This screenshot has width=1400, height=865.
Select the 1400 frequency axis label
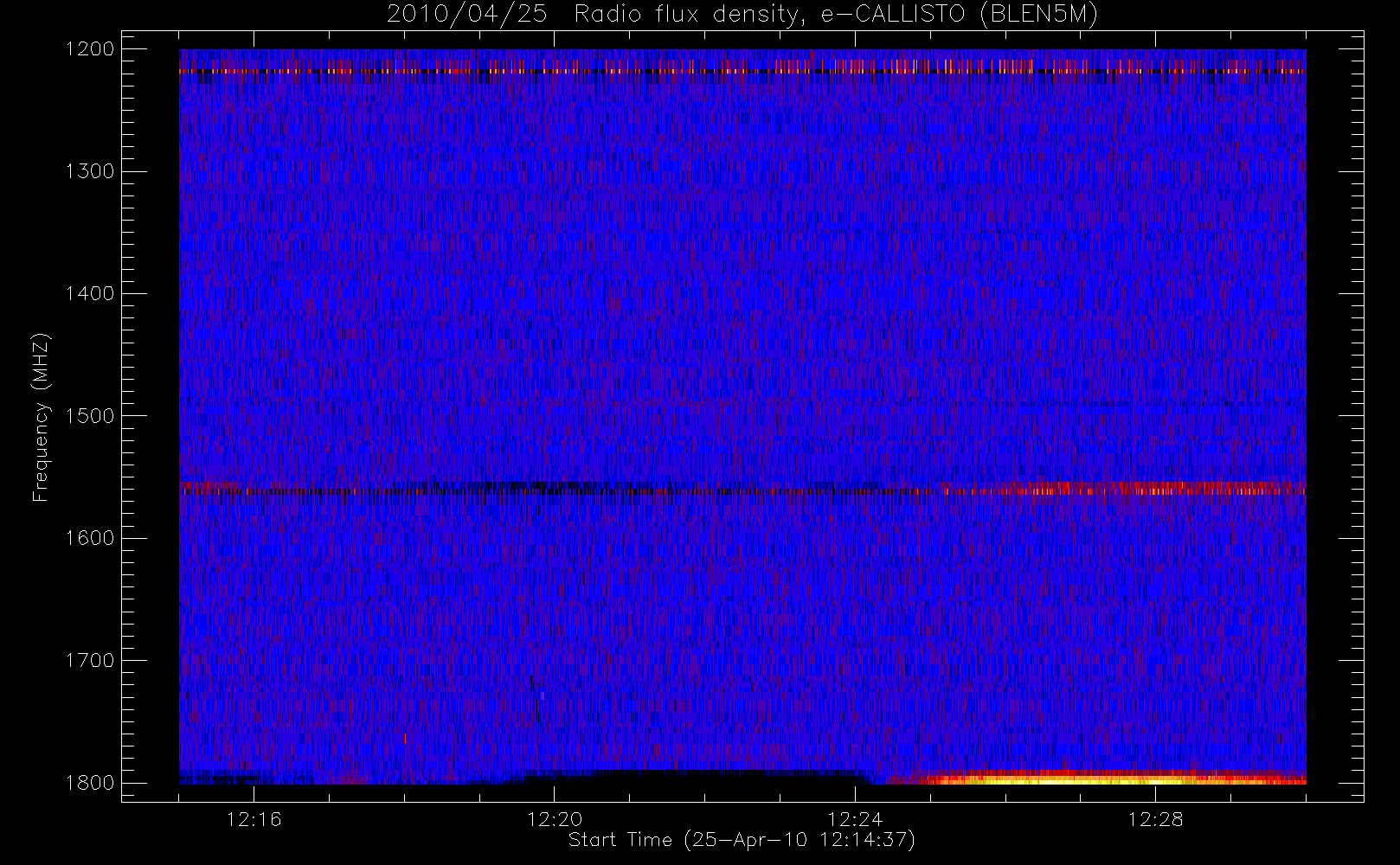tap(90, 293)
